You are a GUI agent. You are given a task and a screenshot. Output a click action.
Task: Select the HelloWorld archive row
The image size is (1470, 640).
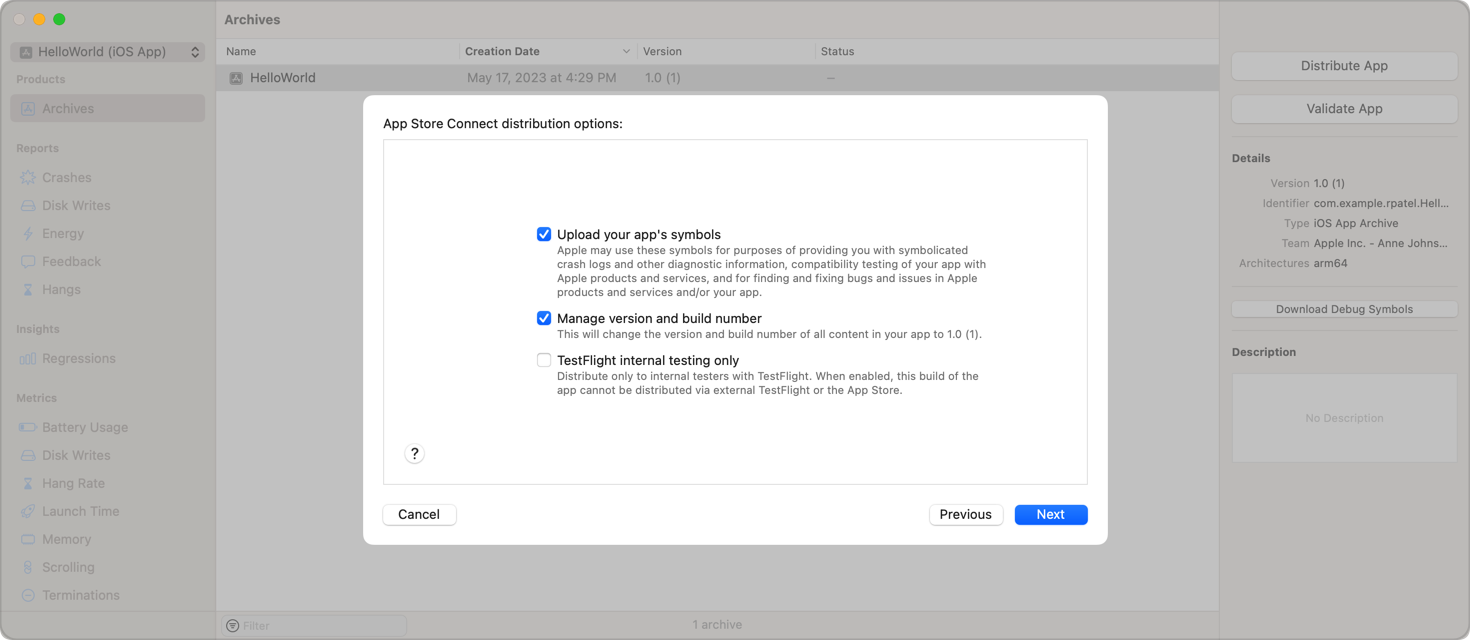point(717,78)
